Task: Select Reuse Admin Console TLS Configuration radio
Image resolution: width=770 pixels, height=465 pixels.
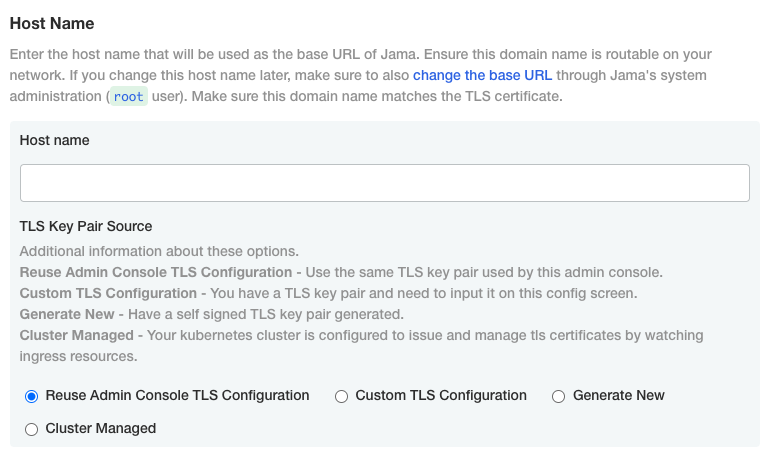Action: (x=31, y=396)
